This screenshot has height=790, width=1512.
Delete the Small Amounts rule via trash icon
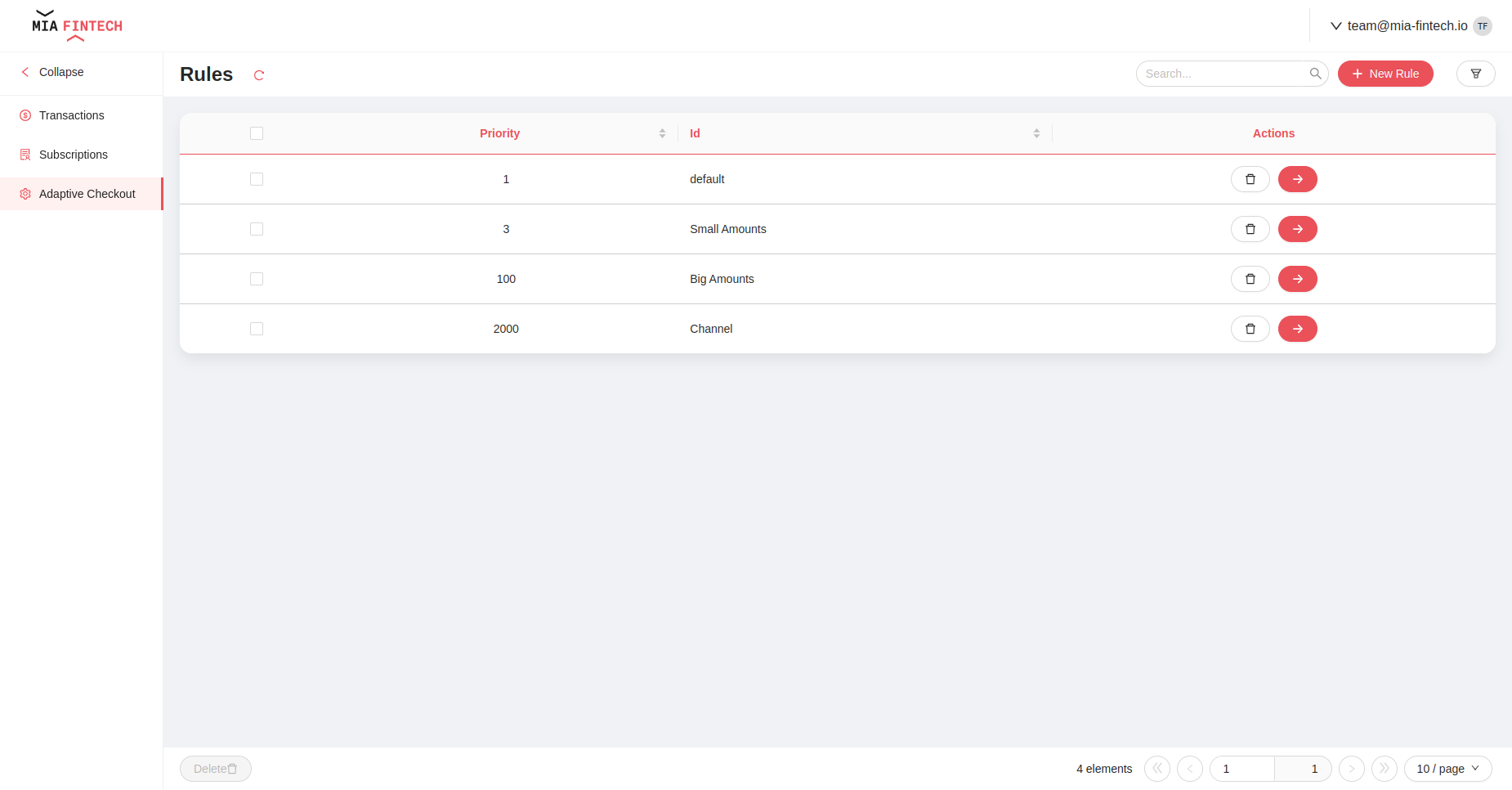click(1250, 229)
